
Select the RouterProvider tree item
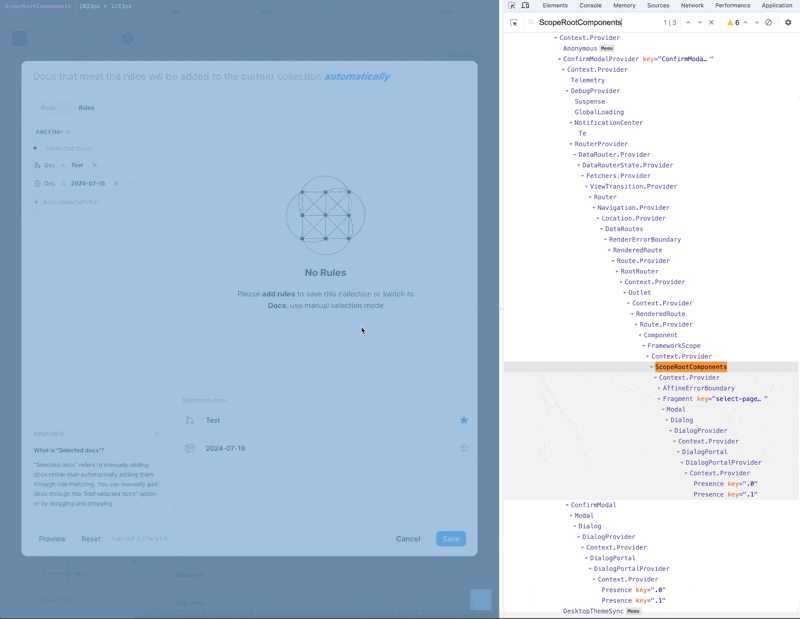click(x=601, y=144)
